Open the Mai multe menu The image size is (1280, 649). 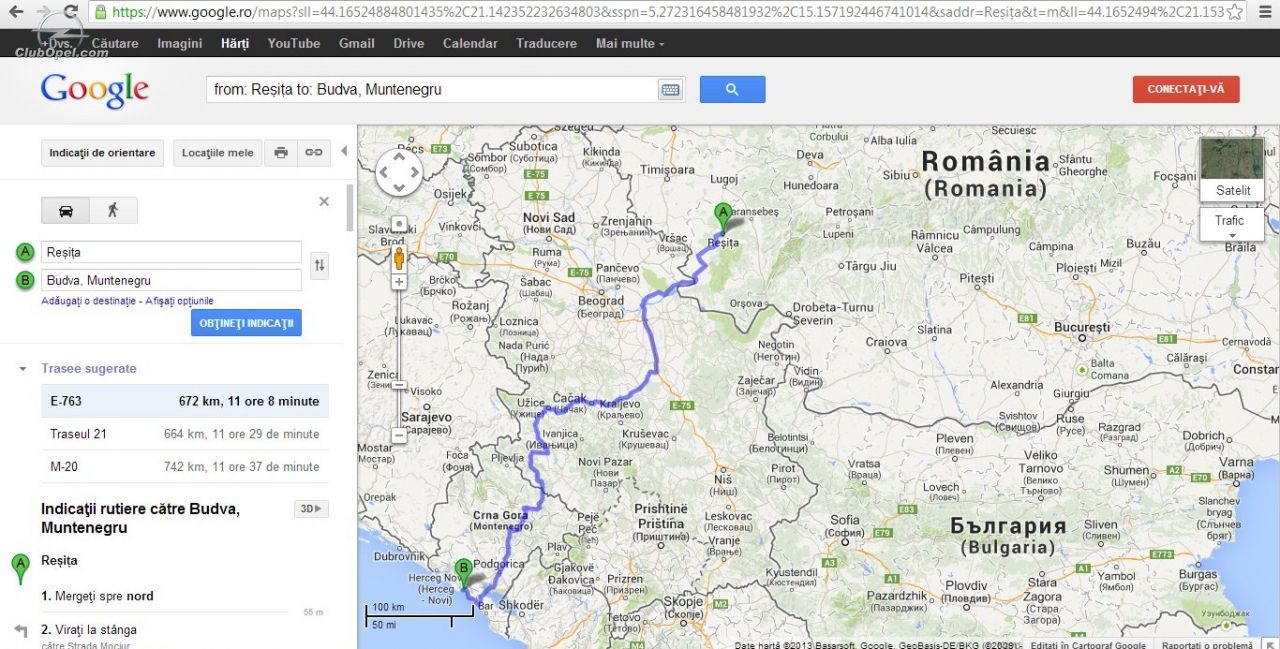pos(629,44)
